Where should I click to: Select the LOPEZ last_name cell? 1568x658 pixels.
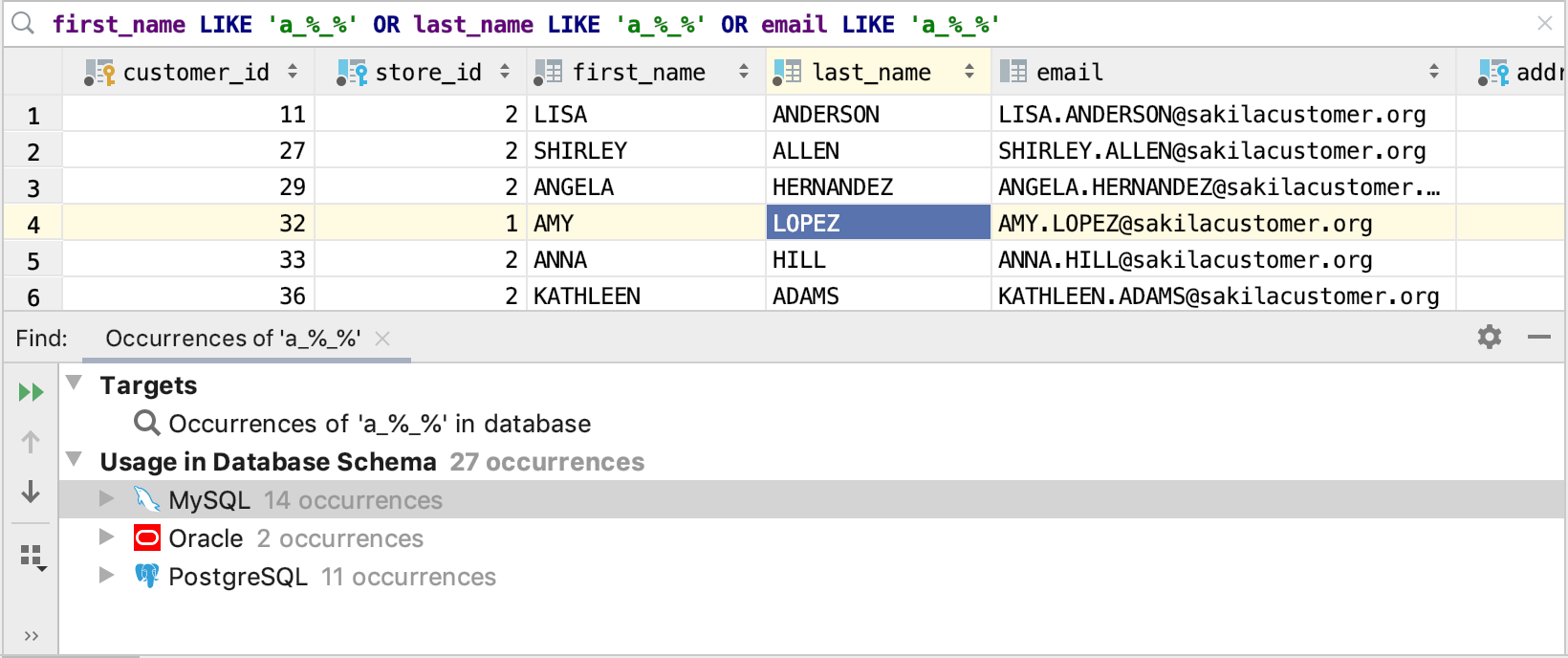coord(879,223)
